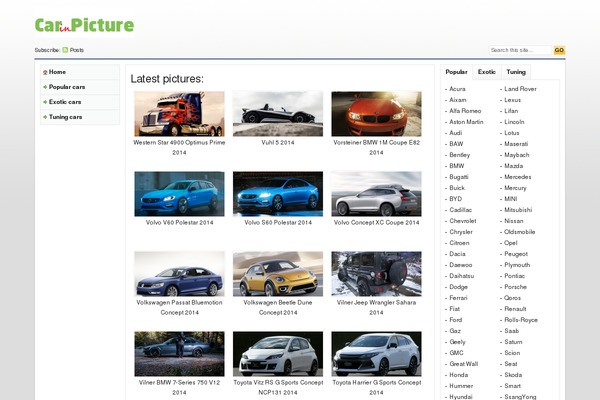
Task: Open the Aixam brand link
Action: (x=458, y=100)
